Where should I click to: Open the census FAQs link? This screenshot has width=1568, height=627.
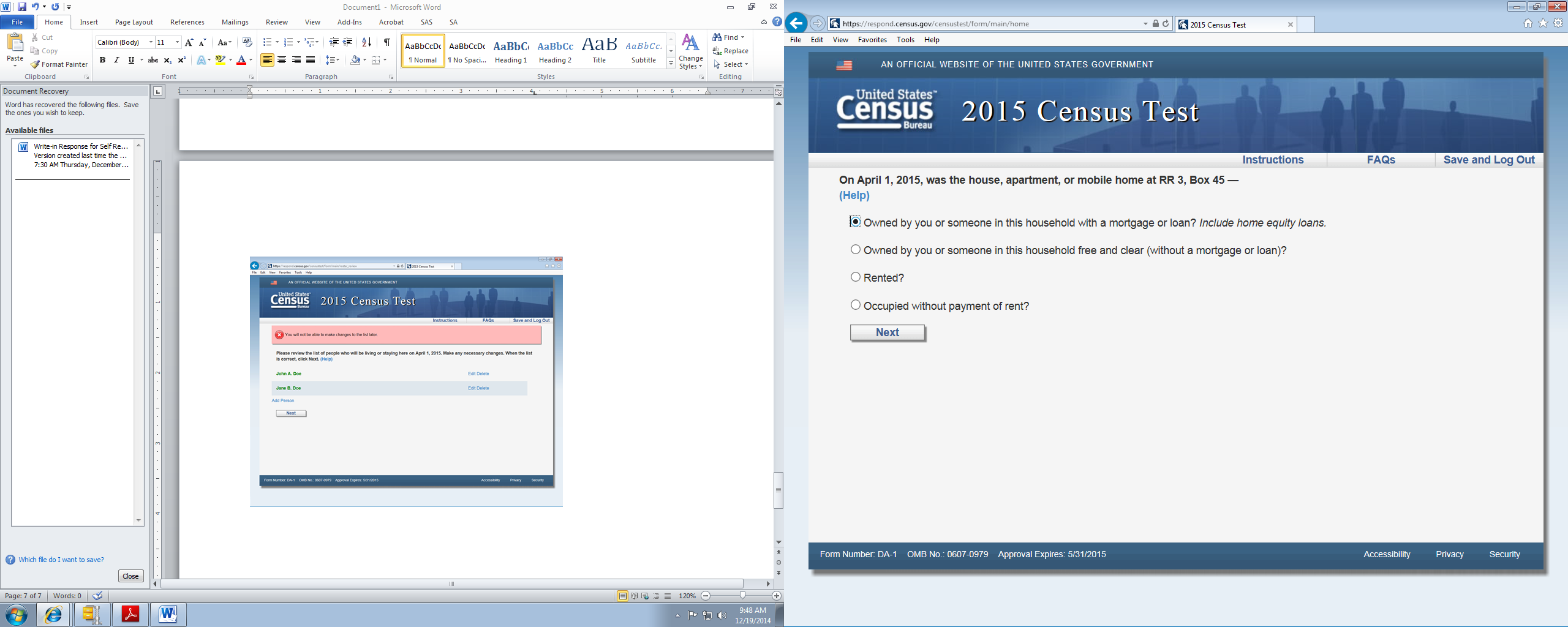click(1381, 160)
